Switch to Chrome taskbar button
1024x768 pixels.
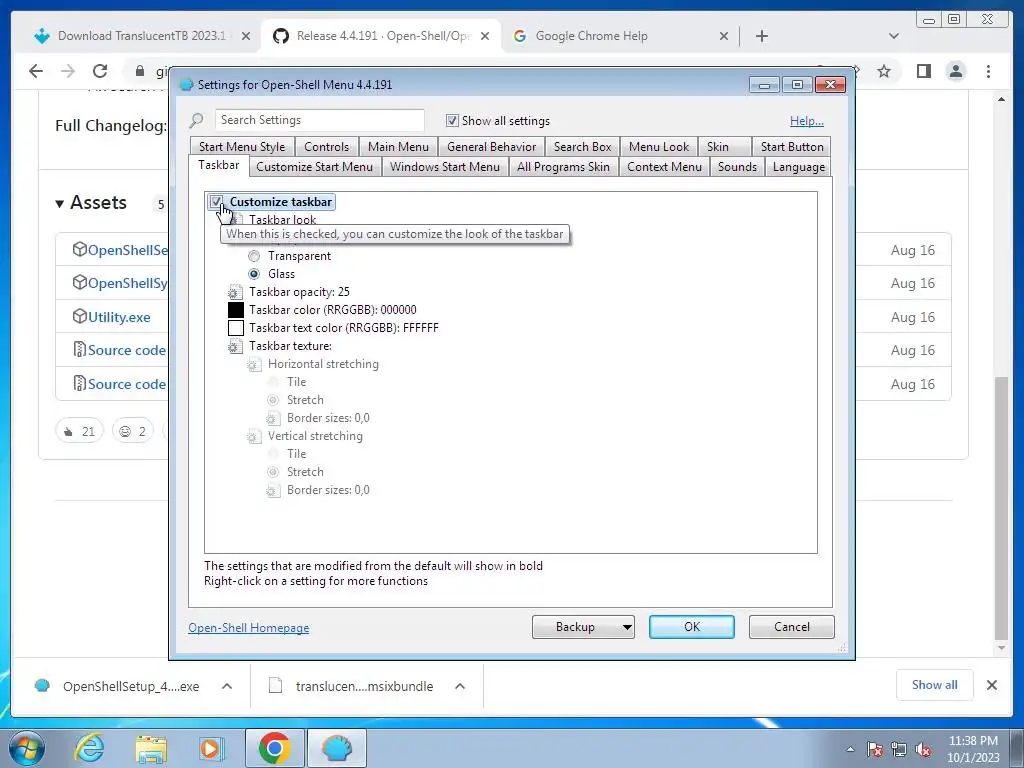(274, 748)
